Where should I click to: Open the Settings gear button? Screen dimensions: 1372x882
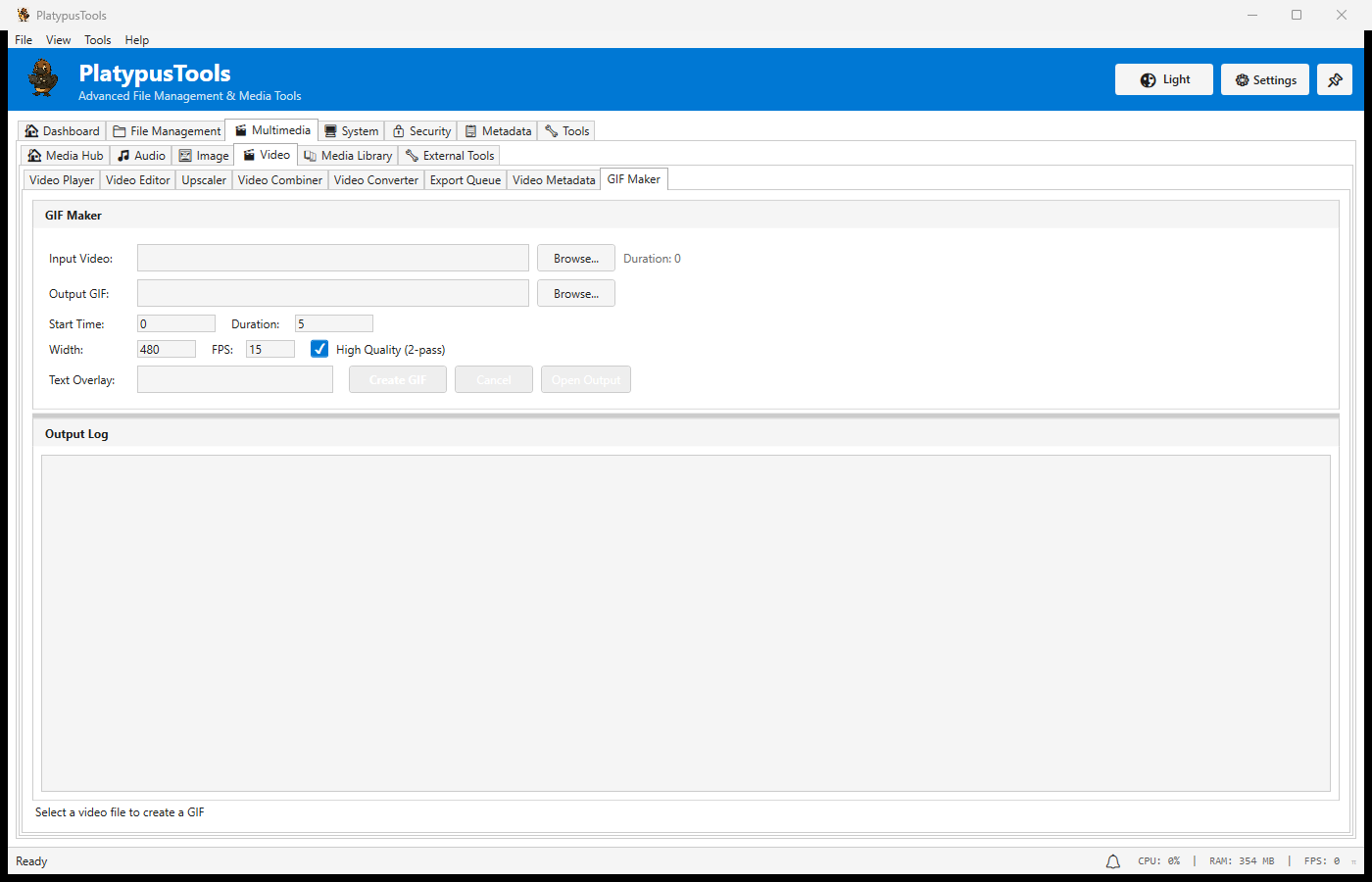[1264, 80]
